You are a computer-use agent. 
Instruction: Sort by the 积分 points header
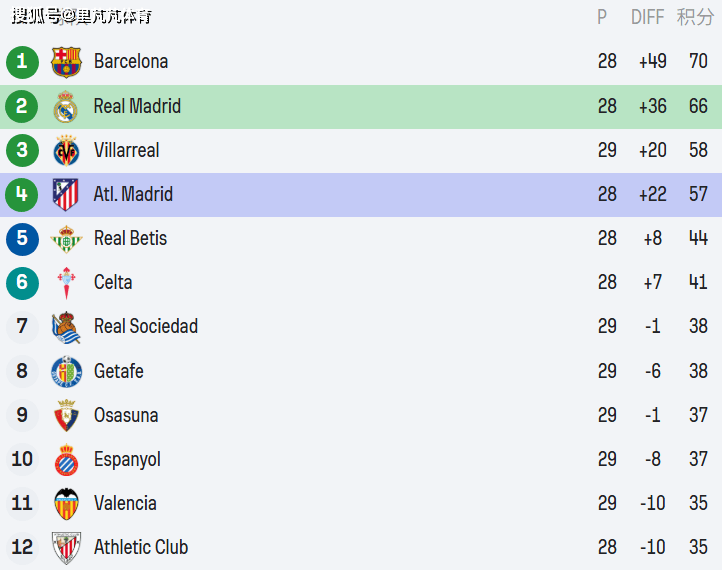pos(695,17)
